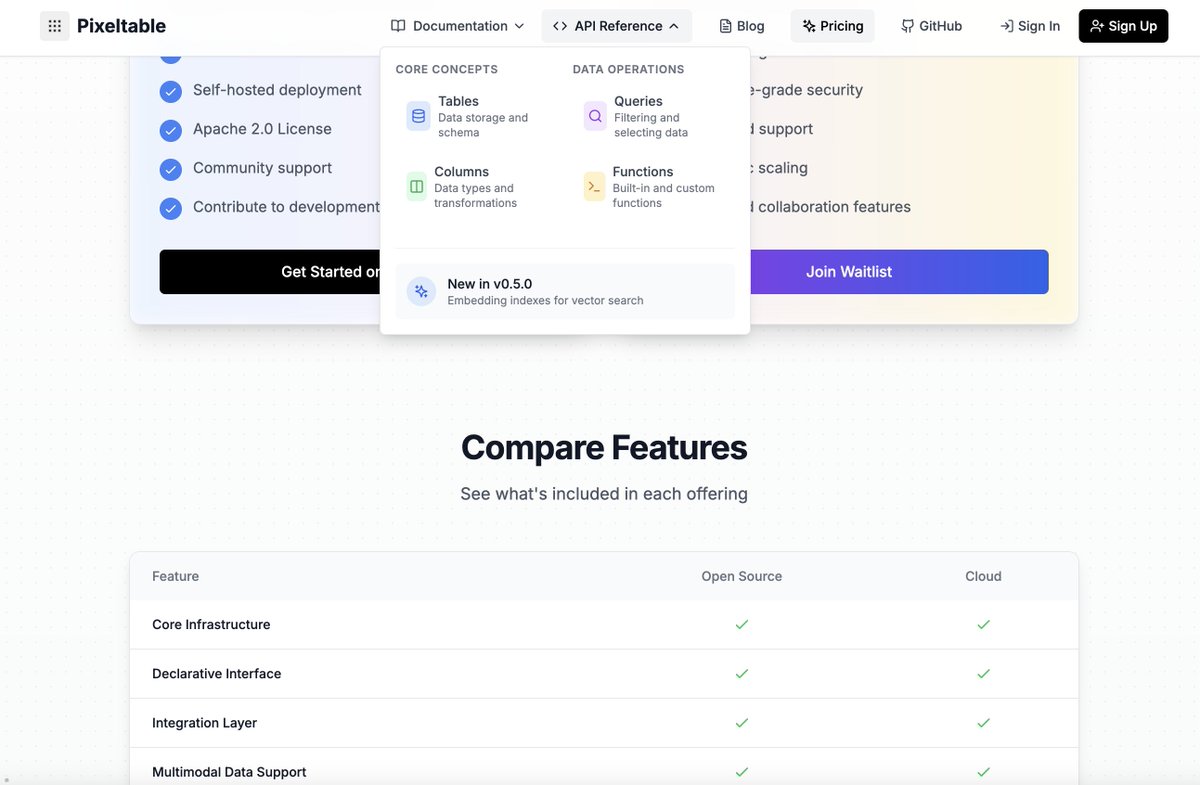
Task: Click Cloud checkmark for Integration Layer
Action: (983, 722)
